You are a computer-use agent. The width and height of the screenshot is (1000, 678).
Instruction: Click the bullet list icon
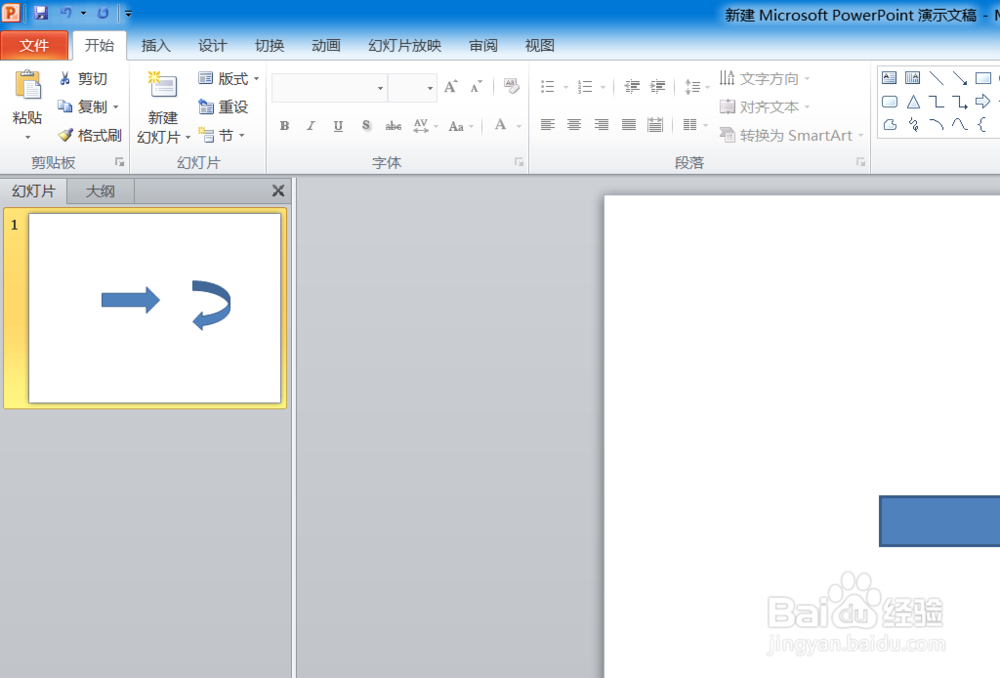(x=548, y=87)
